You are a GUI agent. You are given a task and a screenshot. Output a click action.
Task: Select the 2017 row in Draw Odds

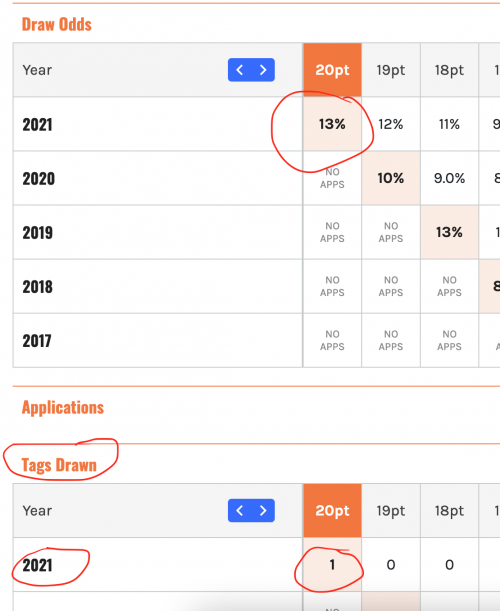(256, 341)
